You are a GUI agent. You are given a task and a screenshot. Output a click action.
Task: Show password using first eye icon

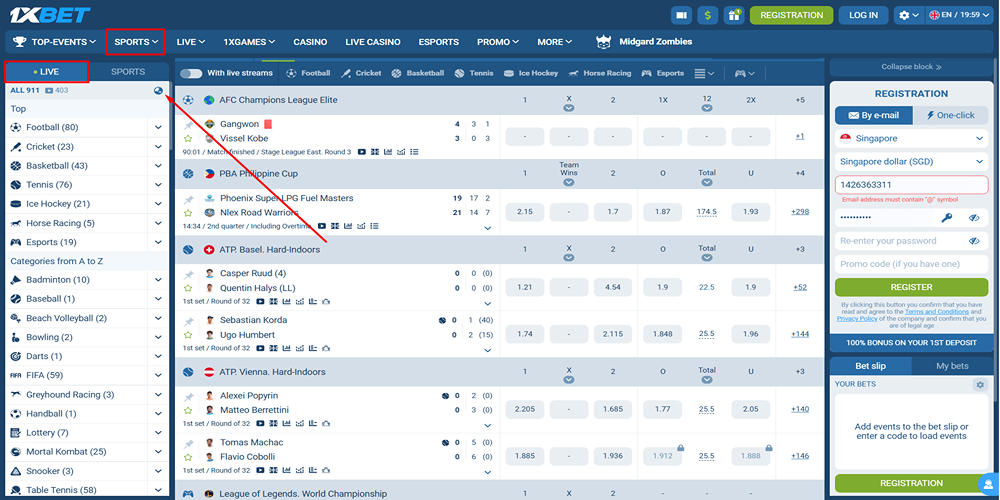[x=974, y=217]
